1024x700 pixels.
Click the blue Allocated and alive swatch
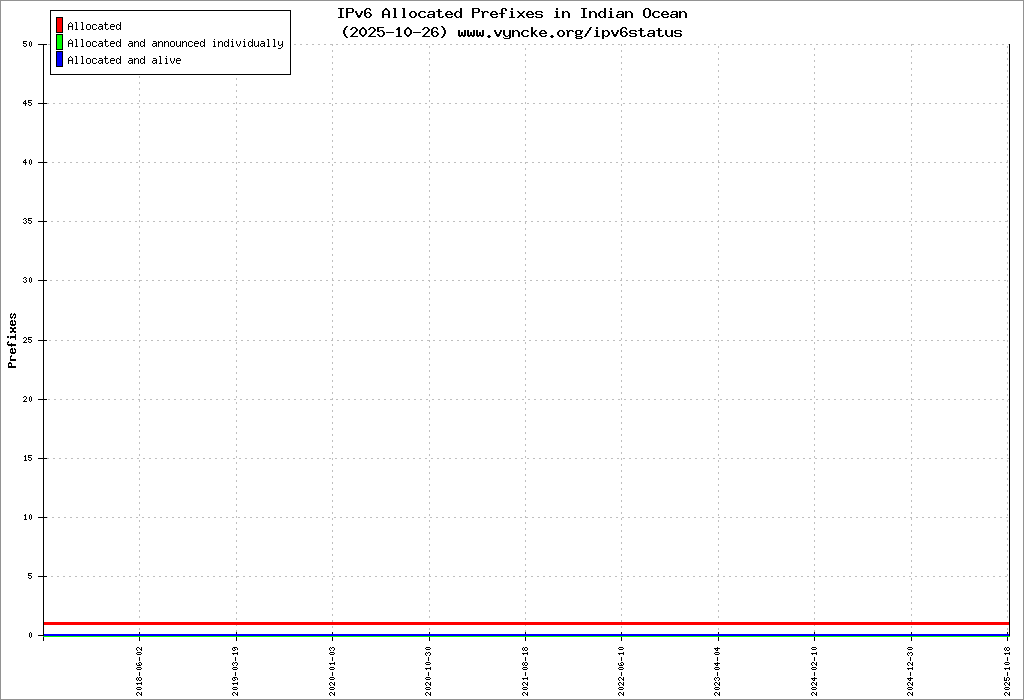[59, 60]
